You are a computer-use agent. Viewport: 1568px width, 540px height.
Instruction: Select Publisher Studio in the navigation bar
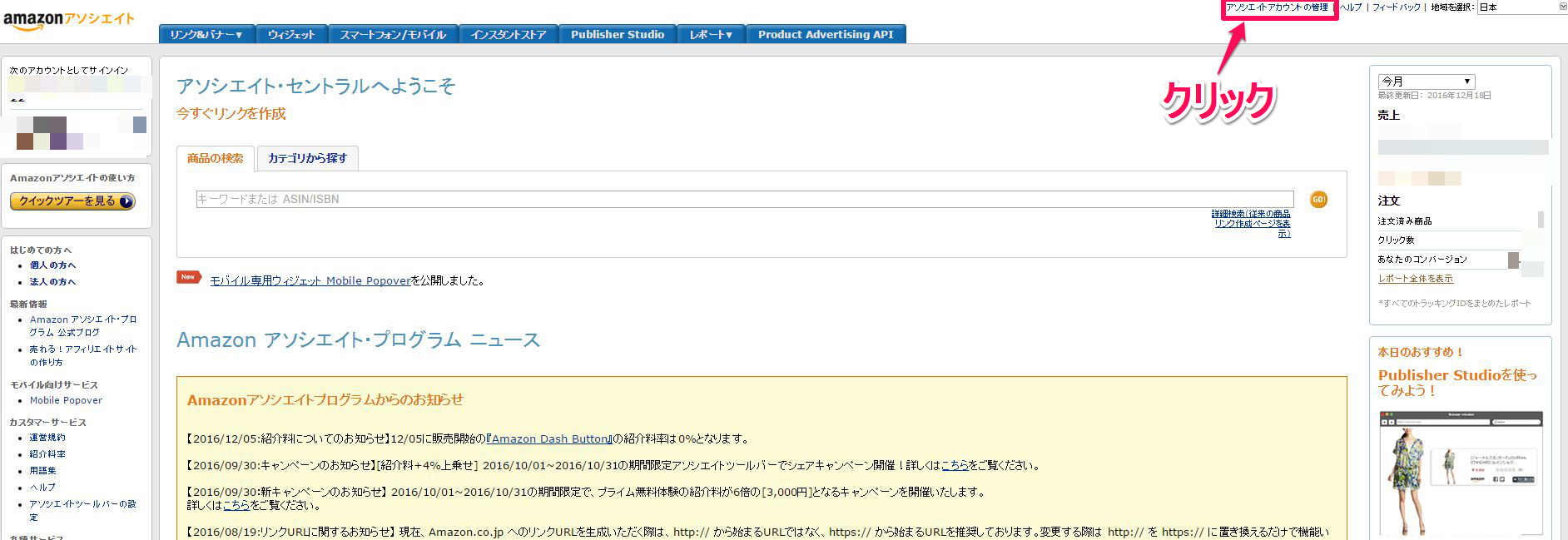point(618,34)
